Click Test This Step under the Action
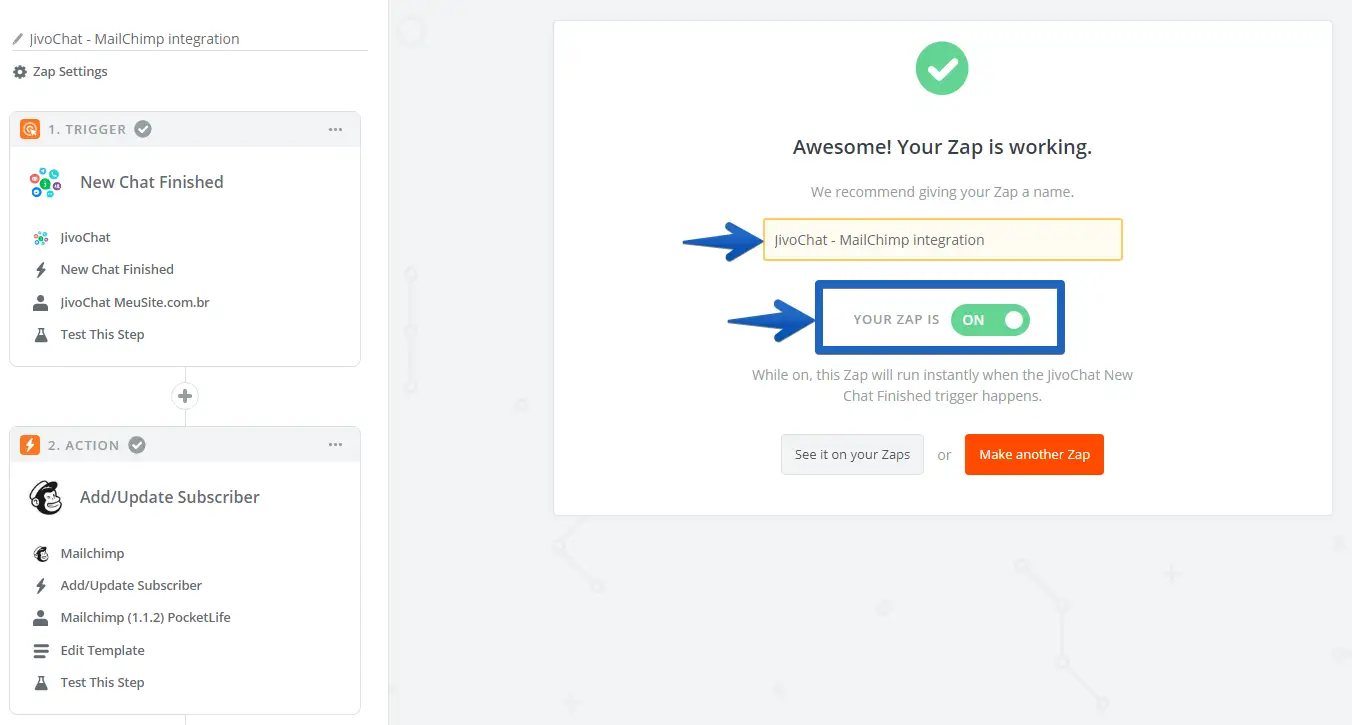This screenshot has width=1352, height=725. (102, 683)
